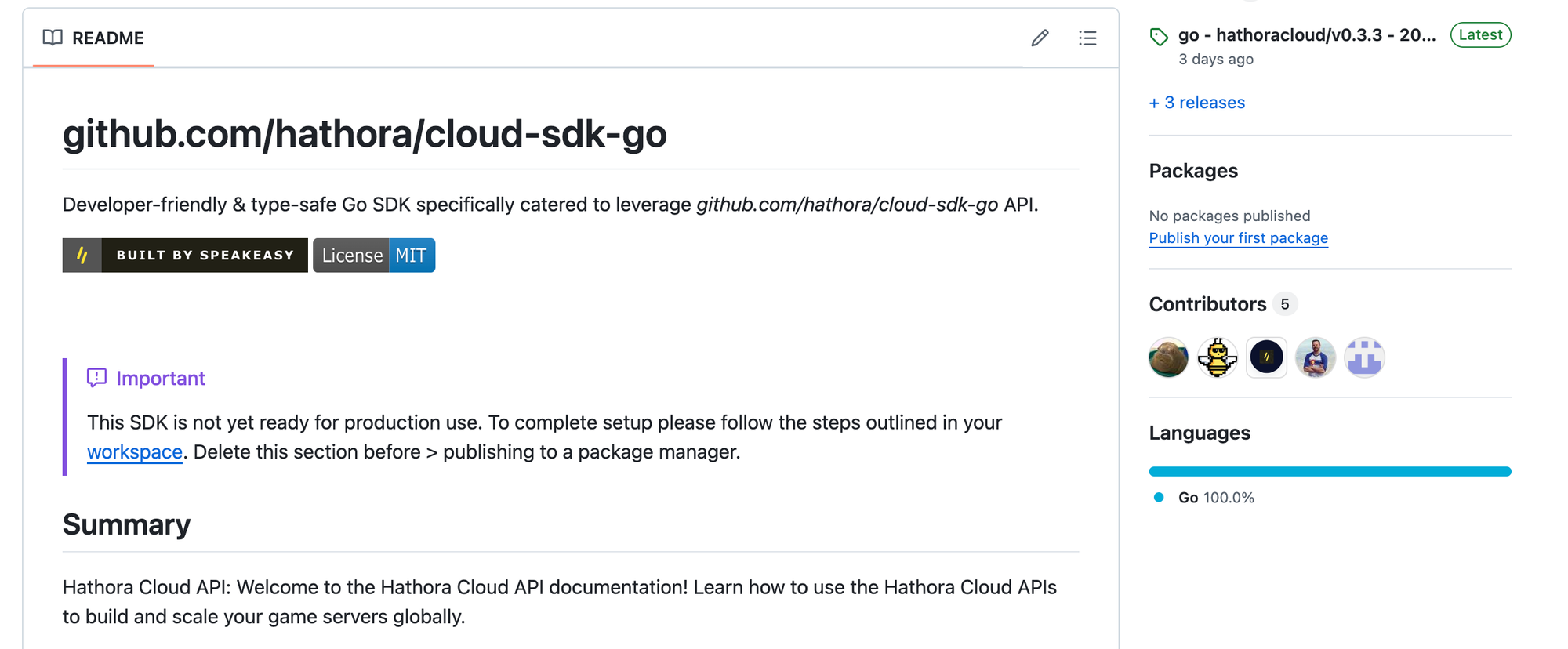Screen dimensions: 1568x649
Task: Open the purple pixel contributor avatar
Action: point(1365,358)
